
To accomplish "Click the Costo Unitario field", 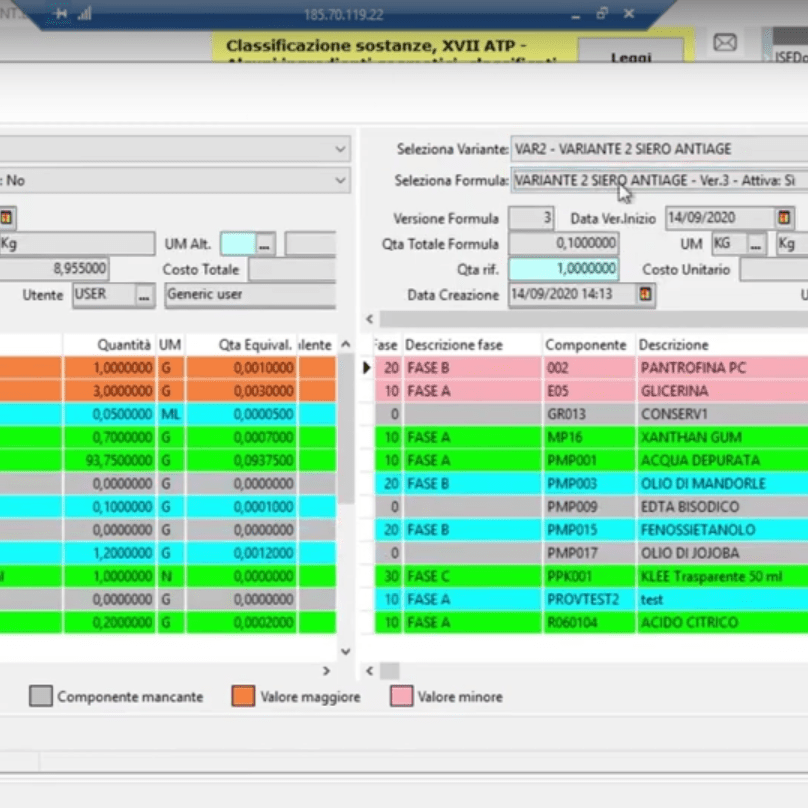I will [774, 269].
